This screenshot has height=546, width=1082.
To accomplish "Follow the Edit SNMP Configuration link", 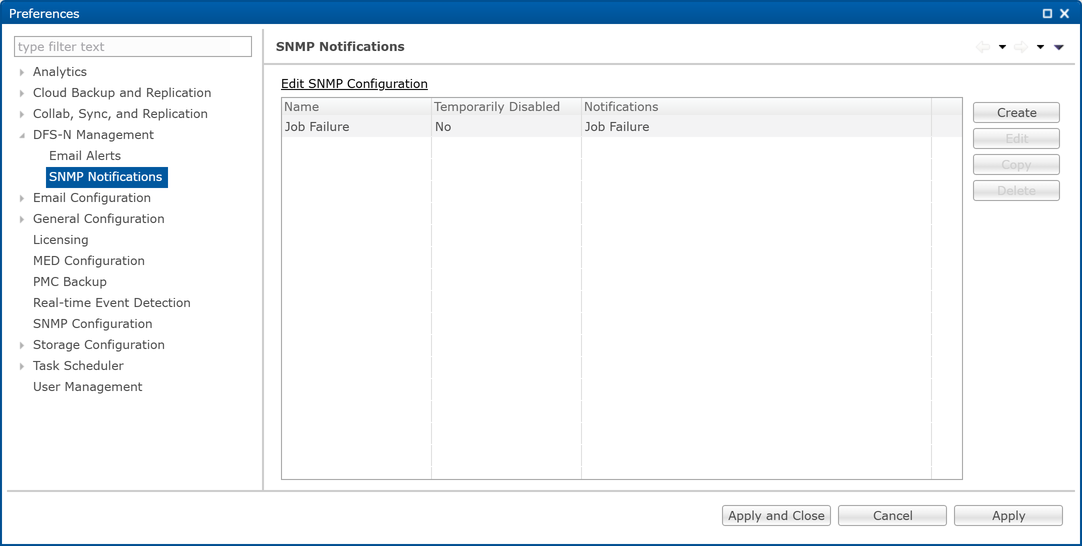I will click(x=355, y=84).
